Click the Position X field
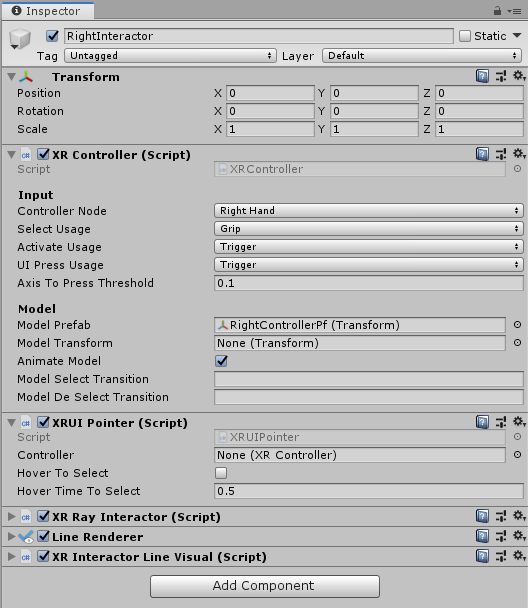 270,93
